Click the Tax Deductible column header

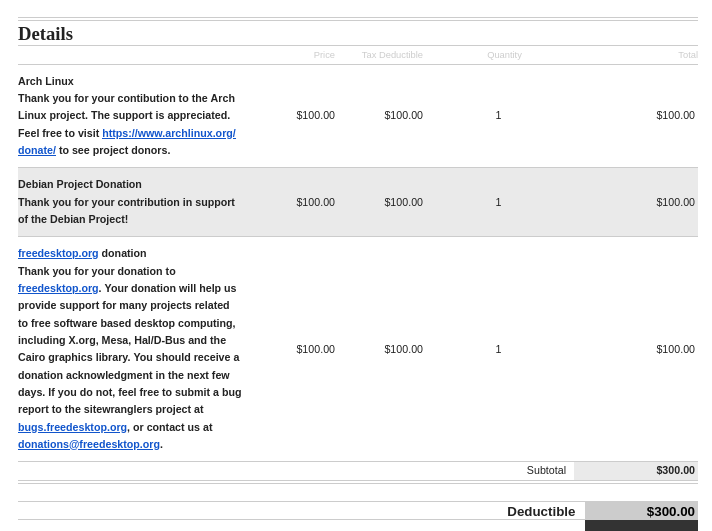(392, 55)
